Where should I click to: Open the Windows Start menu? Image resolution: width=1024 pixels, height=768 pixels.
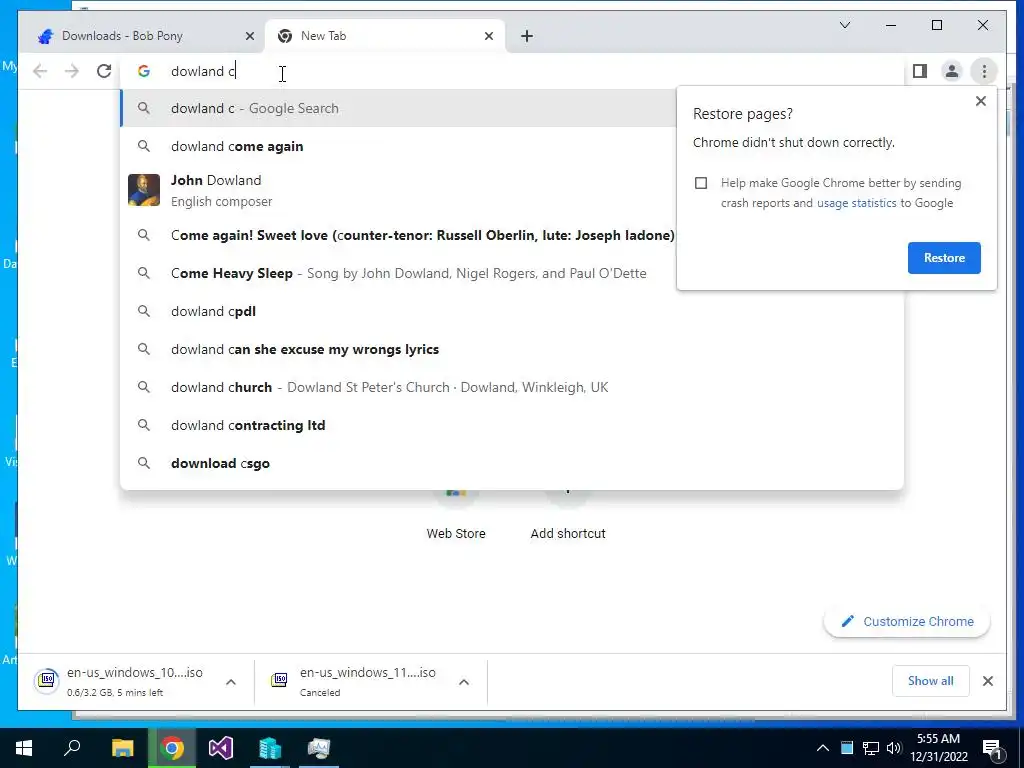coord(24,748)
